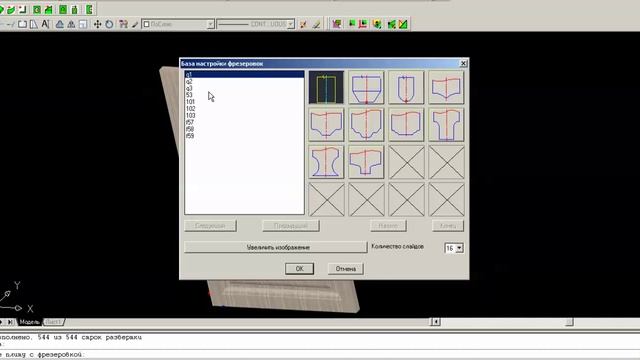This screenshot has width=640, height=360.
Task: Click the 'Увеличить изображение' button
Action: pos(276,247)
